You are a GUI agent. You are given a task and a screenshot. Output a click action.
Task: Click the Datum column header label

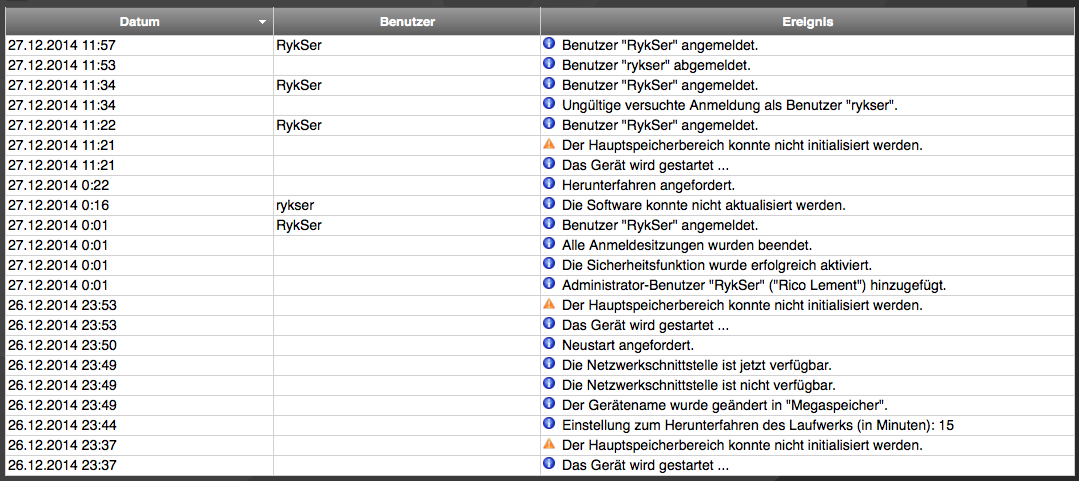pos(139,21)
